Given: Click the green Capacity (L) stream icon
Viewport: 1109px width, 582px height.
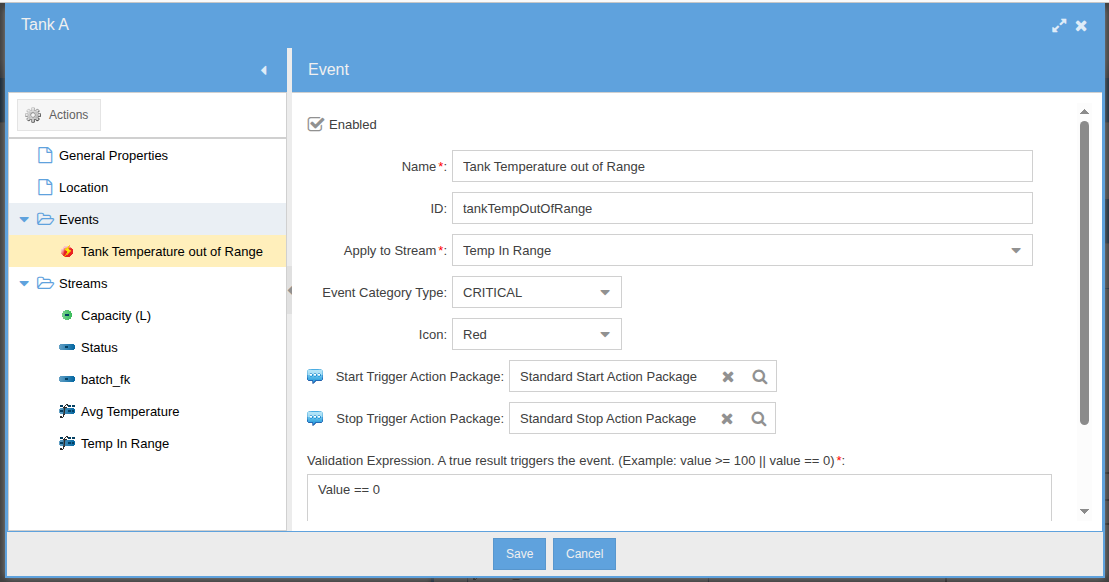Looking at the screenshot, I should tap(67, 315).
